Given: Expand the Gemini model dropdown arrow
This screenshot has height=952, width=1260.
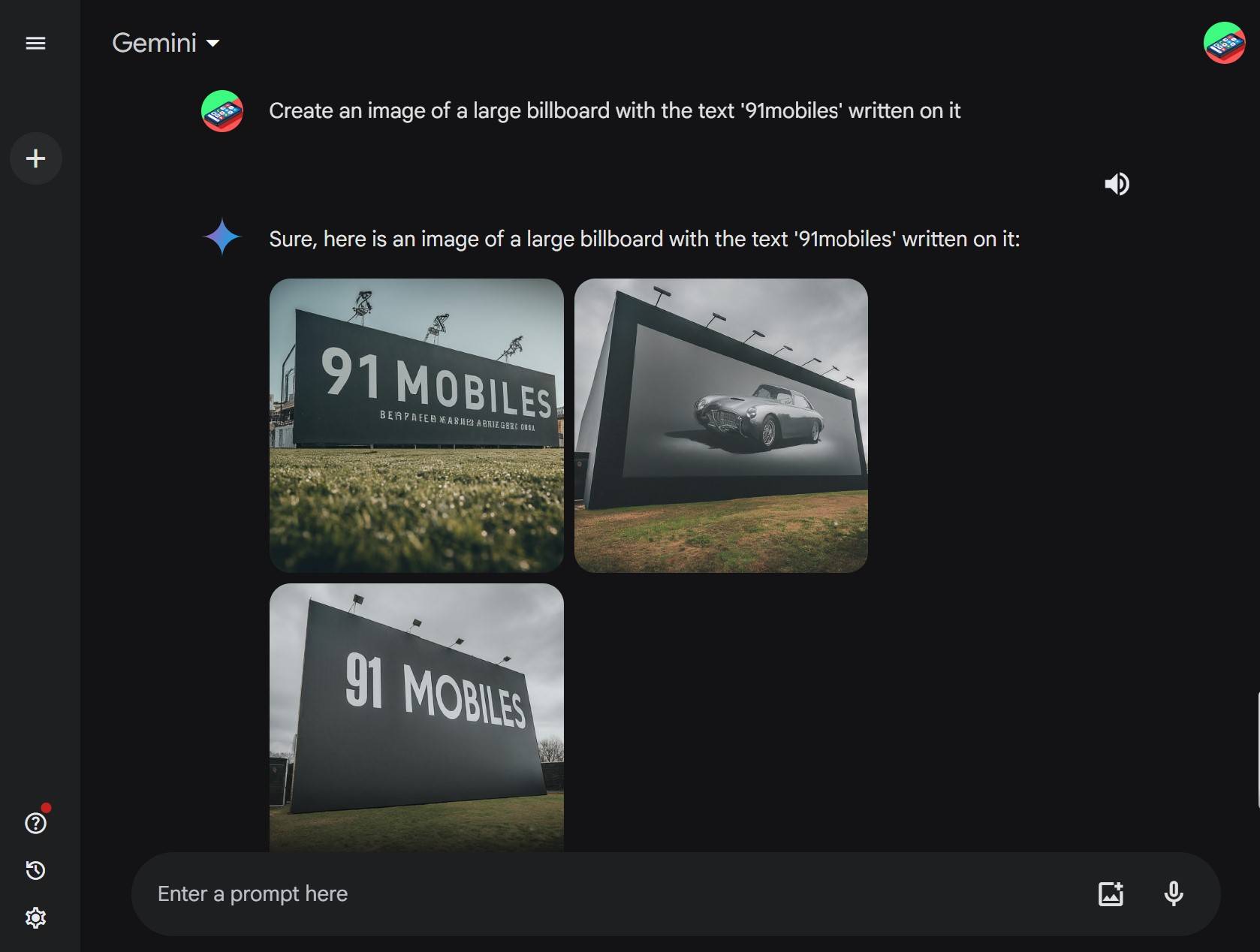Looking at the screenshot, I should click(x=213, y=44).
